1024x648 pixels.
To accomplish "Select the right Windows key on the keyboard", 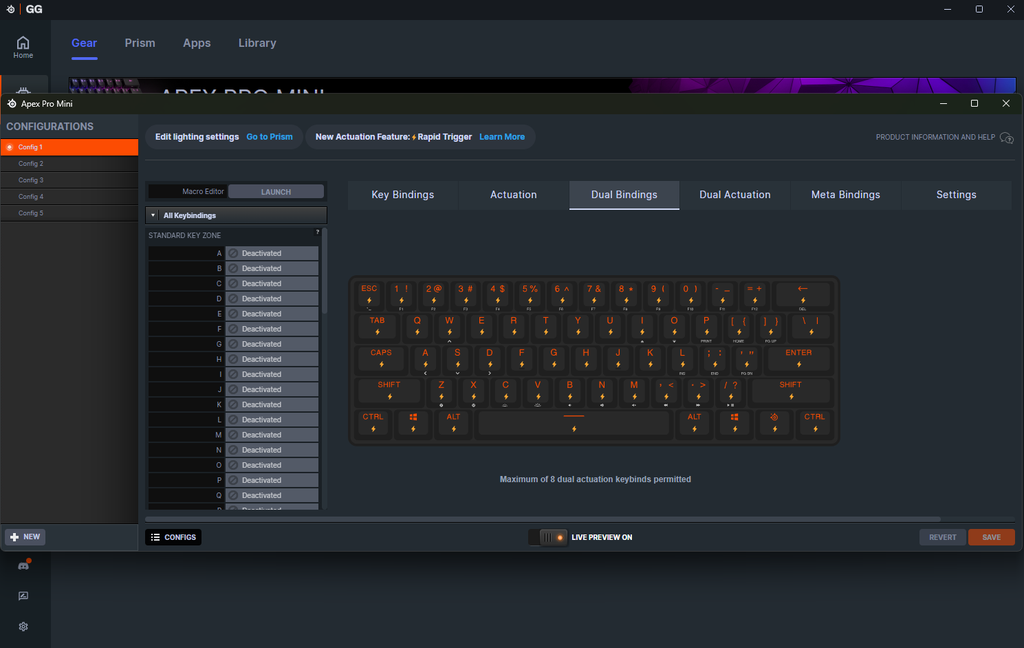I will pos(735,423).
